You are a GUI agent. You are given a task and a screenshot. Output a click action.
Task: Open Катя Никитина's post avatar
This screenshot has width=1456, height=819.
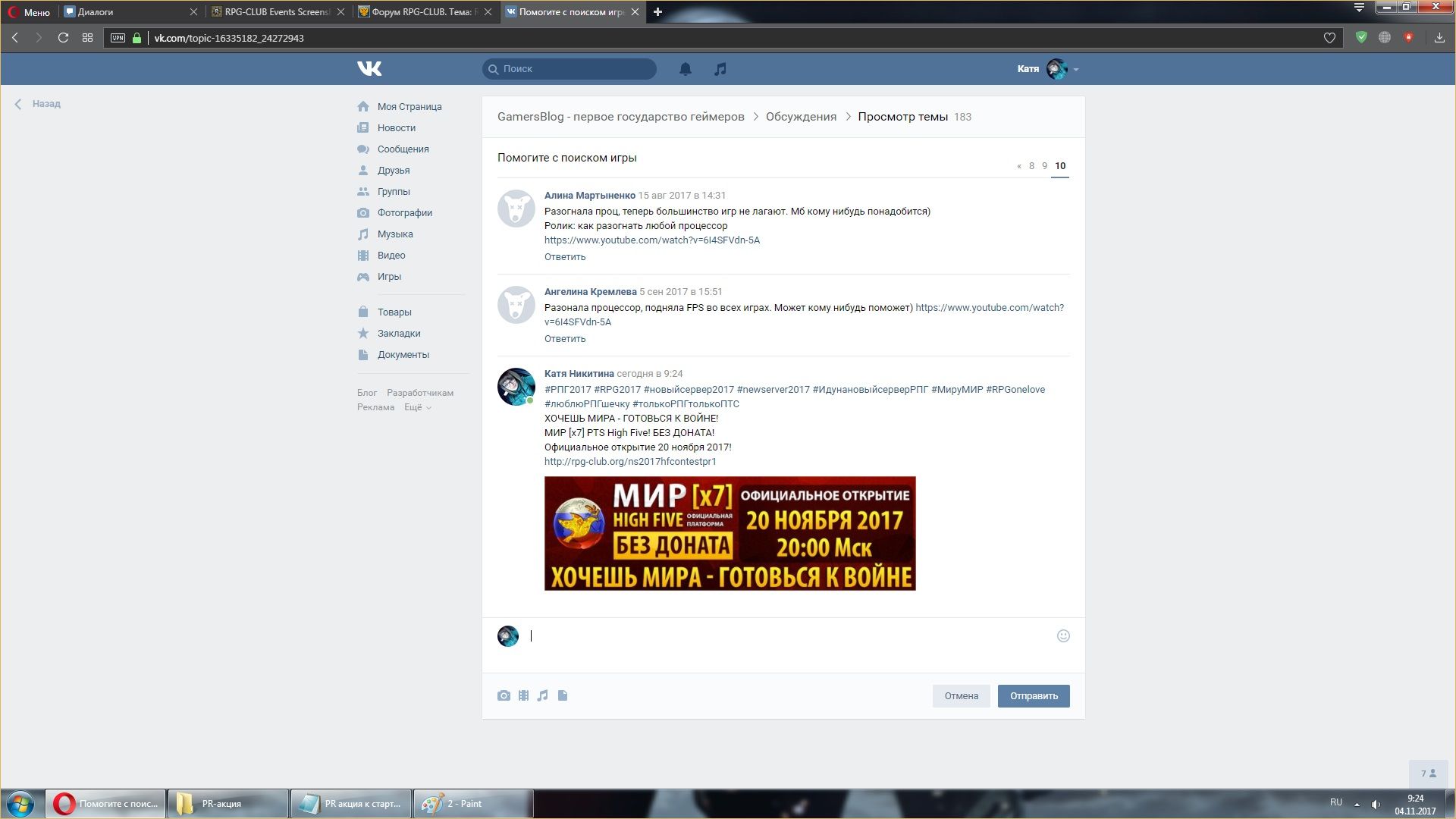(516, 387)
